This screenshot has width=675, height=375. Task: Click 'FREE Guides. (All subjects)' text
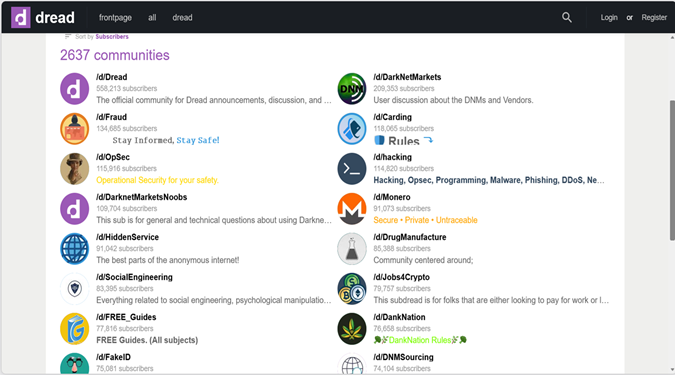(x=147, y=340)
